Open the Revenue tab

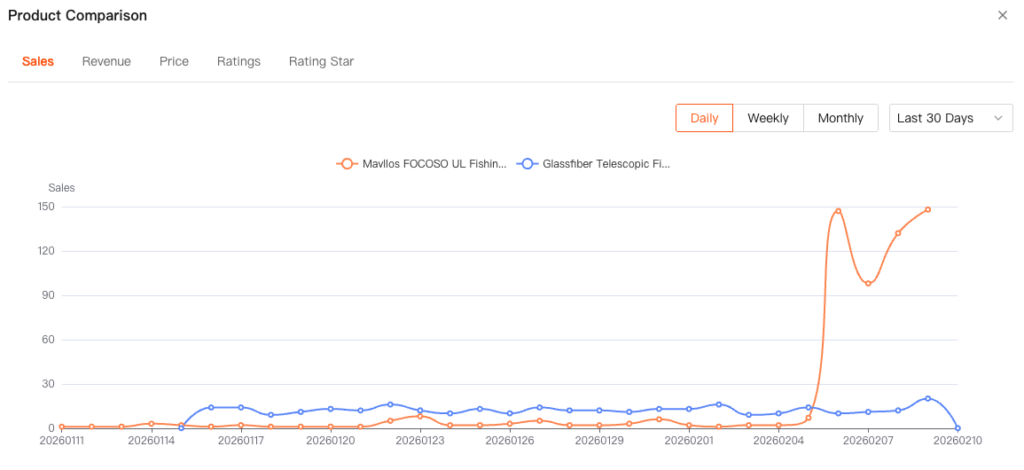point(106,61)
